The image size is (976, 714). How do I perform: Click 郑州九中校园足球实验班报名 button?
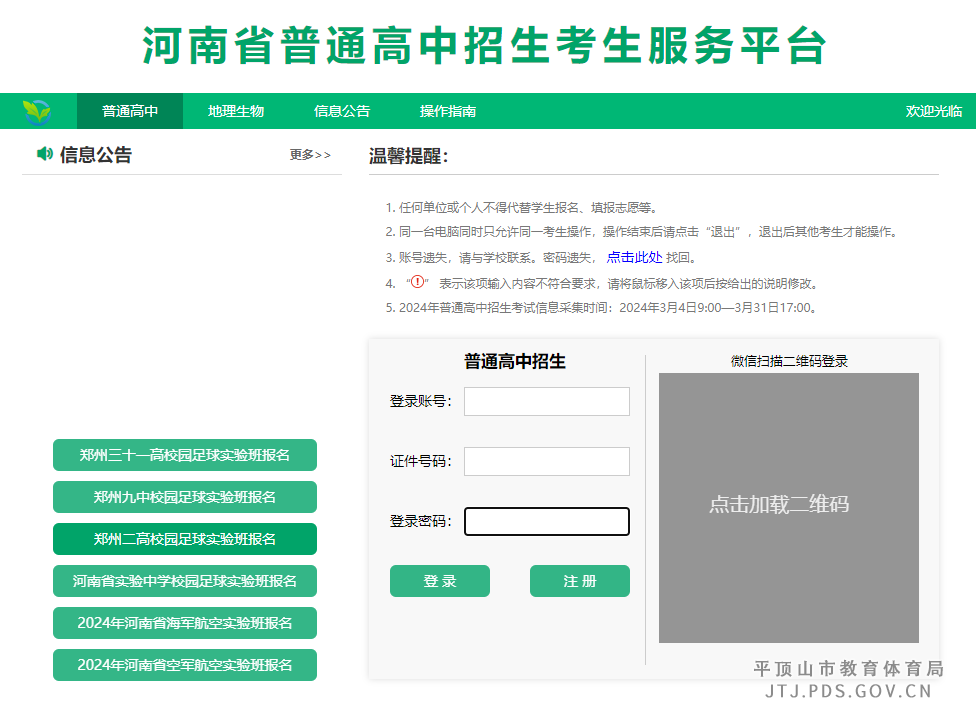coord(184,497)
